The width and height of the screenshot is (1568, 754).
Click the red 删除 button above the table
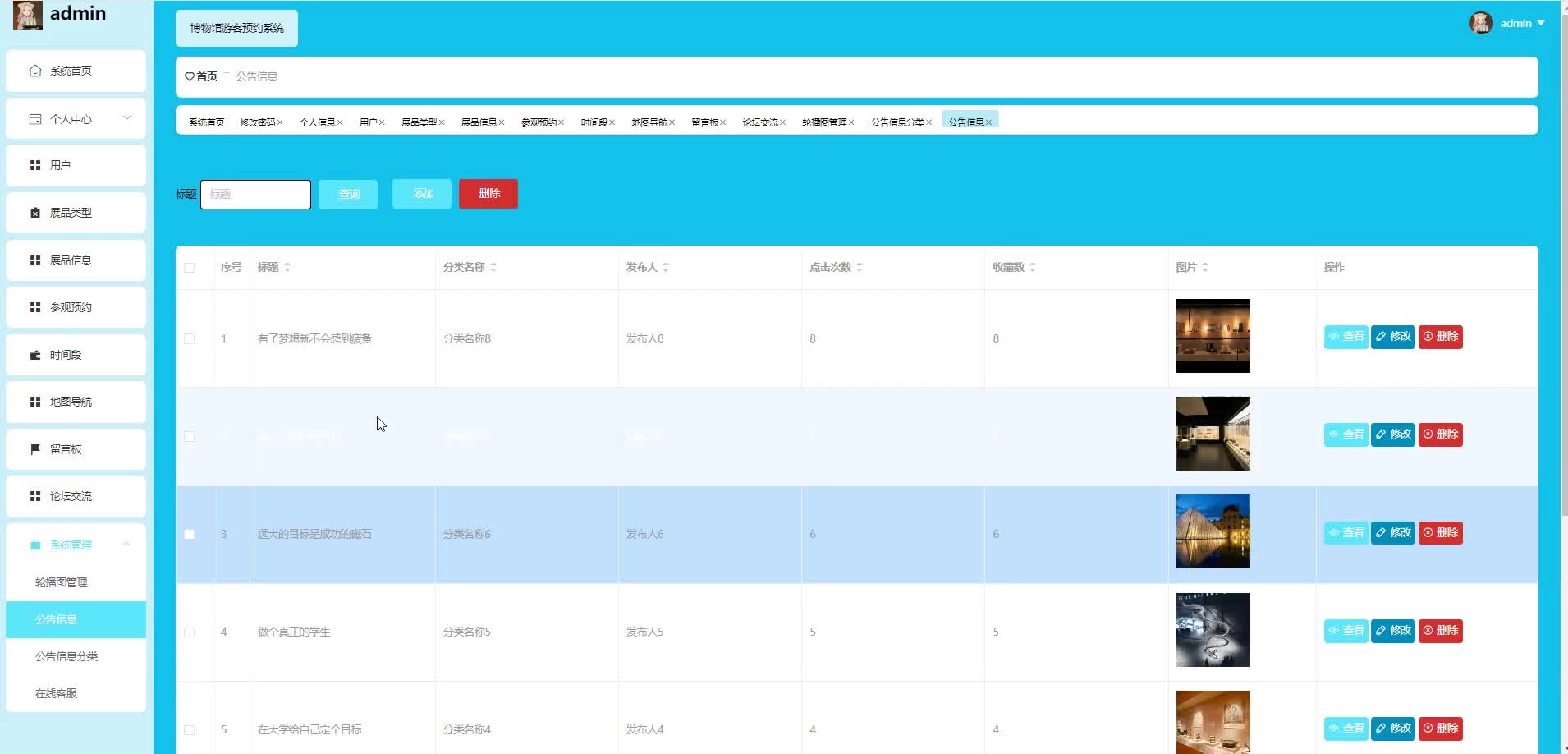click(488, 194)
